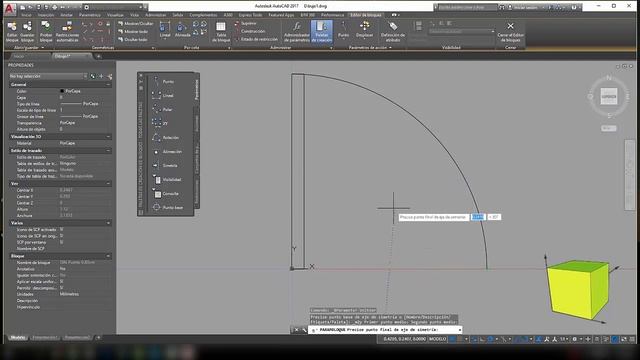Collapse the Bloque properties section
Viewport: 640px width, 360px height.
[108, 256]
